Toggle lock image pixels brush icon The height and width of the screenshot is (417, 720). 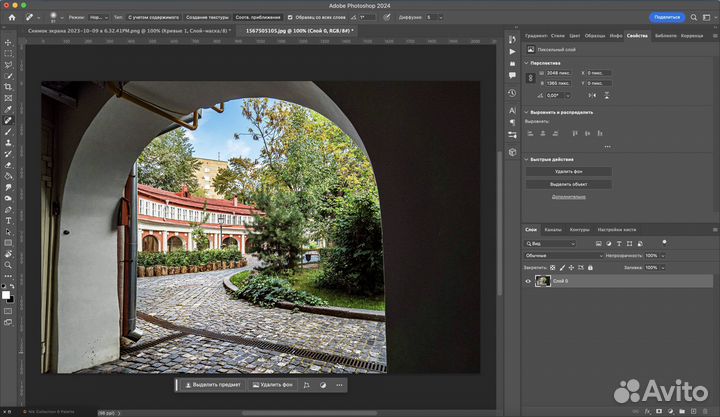[x=562, y=268]
